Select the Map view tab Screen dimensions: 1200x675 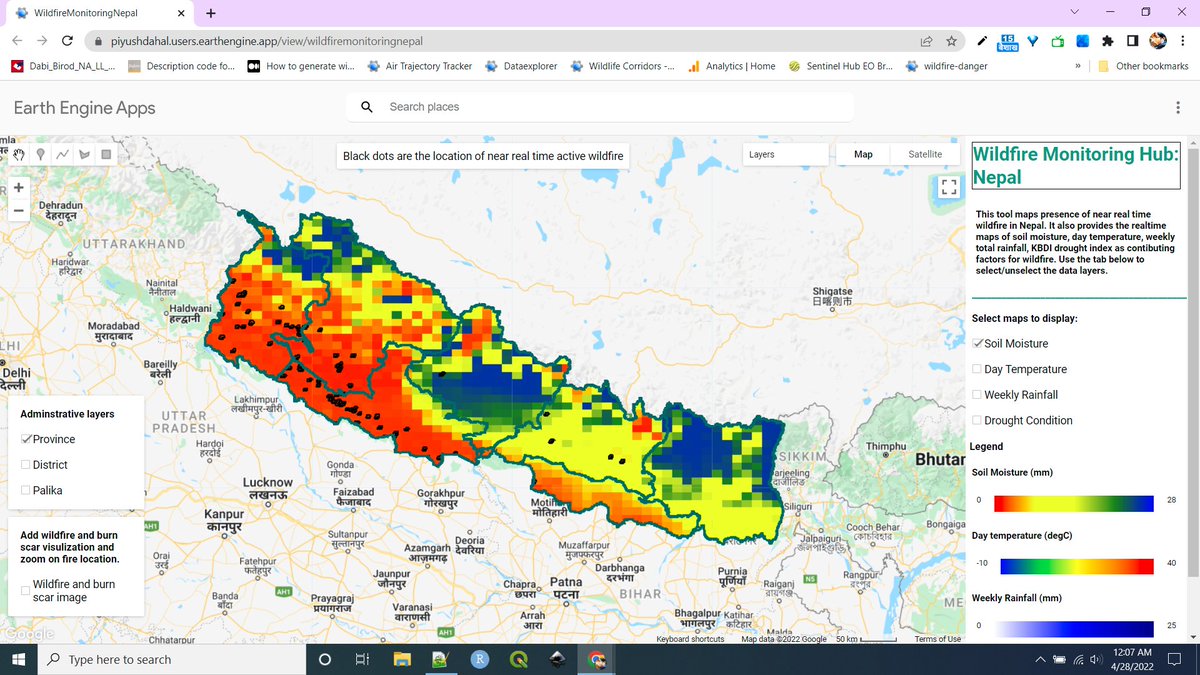tap(862, 154)
